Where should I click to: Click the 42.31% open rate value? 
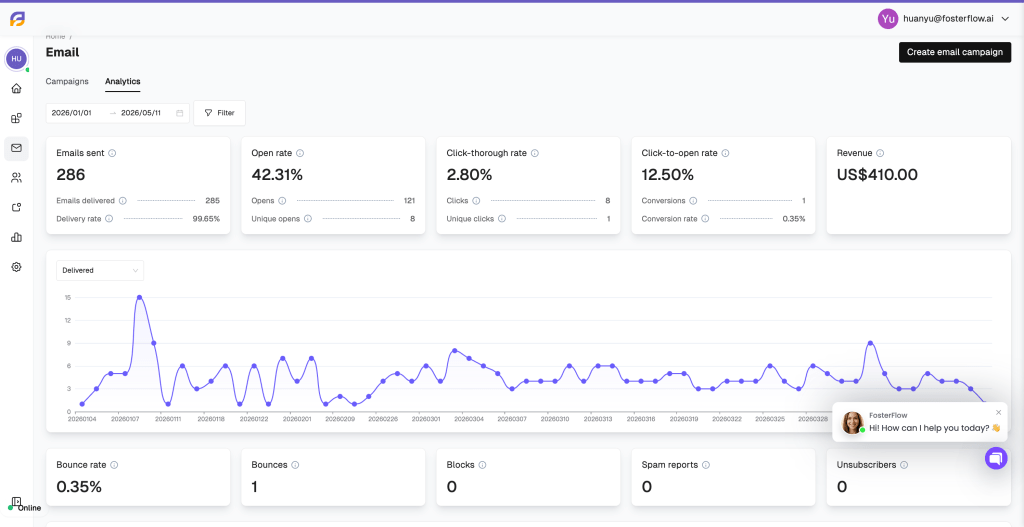(277, 174)
